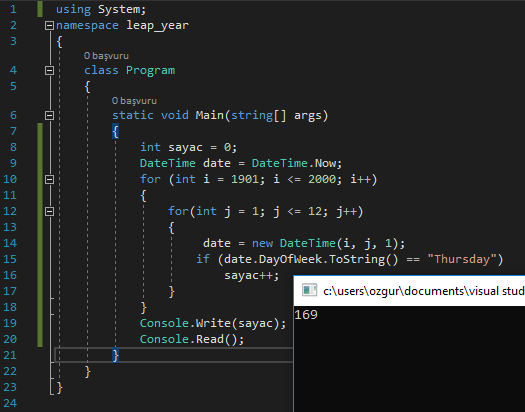
Task: Click line number 15 in the gutter
Action: (x=10, y=259)
